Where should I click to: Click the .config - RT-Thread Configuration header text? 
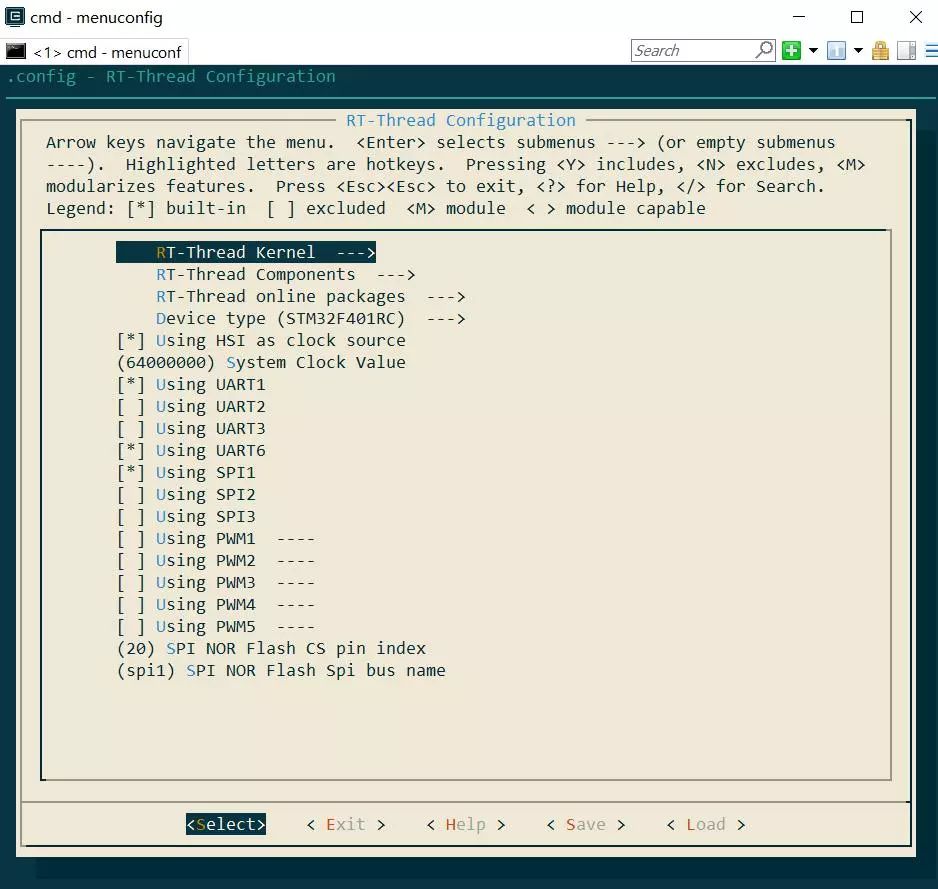171,77
